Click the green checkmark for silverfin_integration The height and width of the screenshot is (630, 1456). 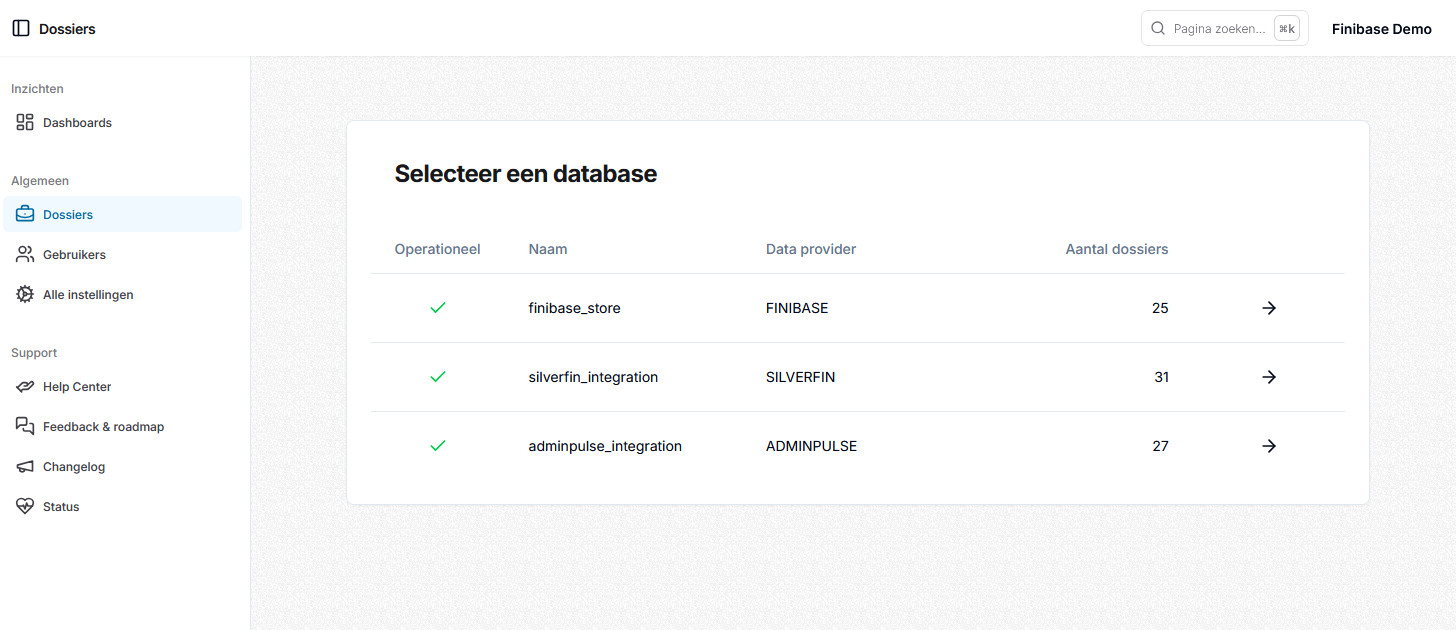click(x=437, y=377)
